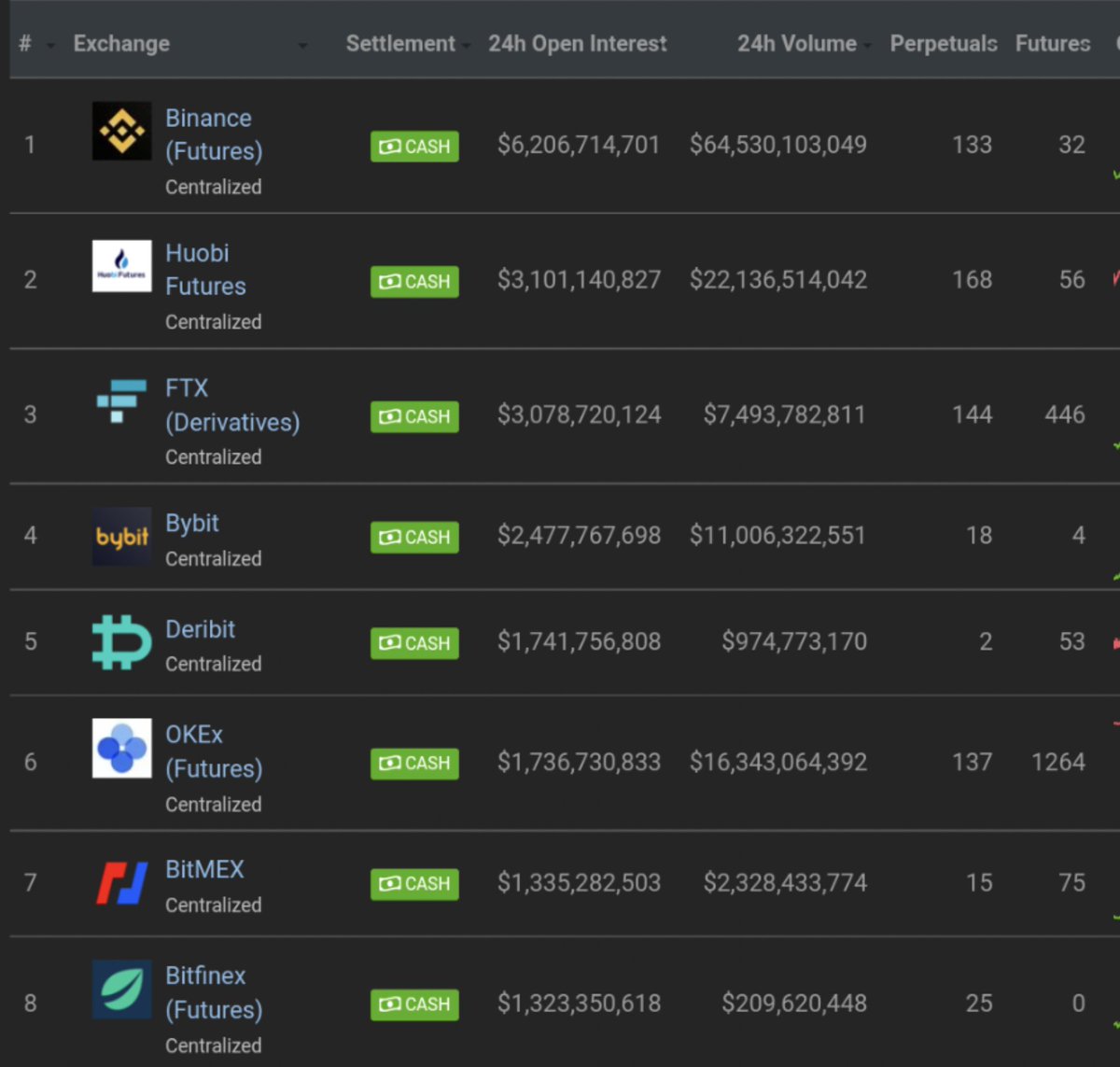The width and height of the screenshot is (1120, 1067).
Task: Sort by Perpetuals column header
Action: (944, 44)
